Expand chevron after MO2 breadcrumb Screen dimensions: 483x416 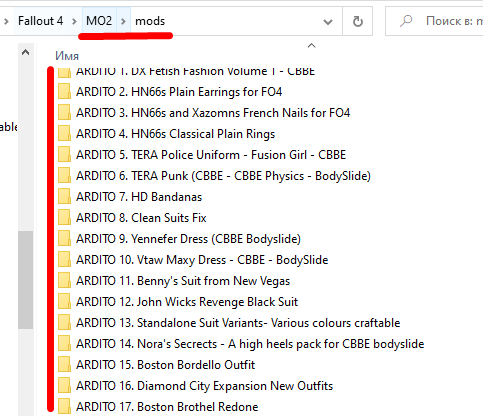[123, 22]
